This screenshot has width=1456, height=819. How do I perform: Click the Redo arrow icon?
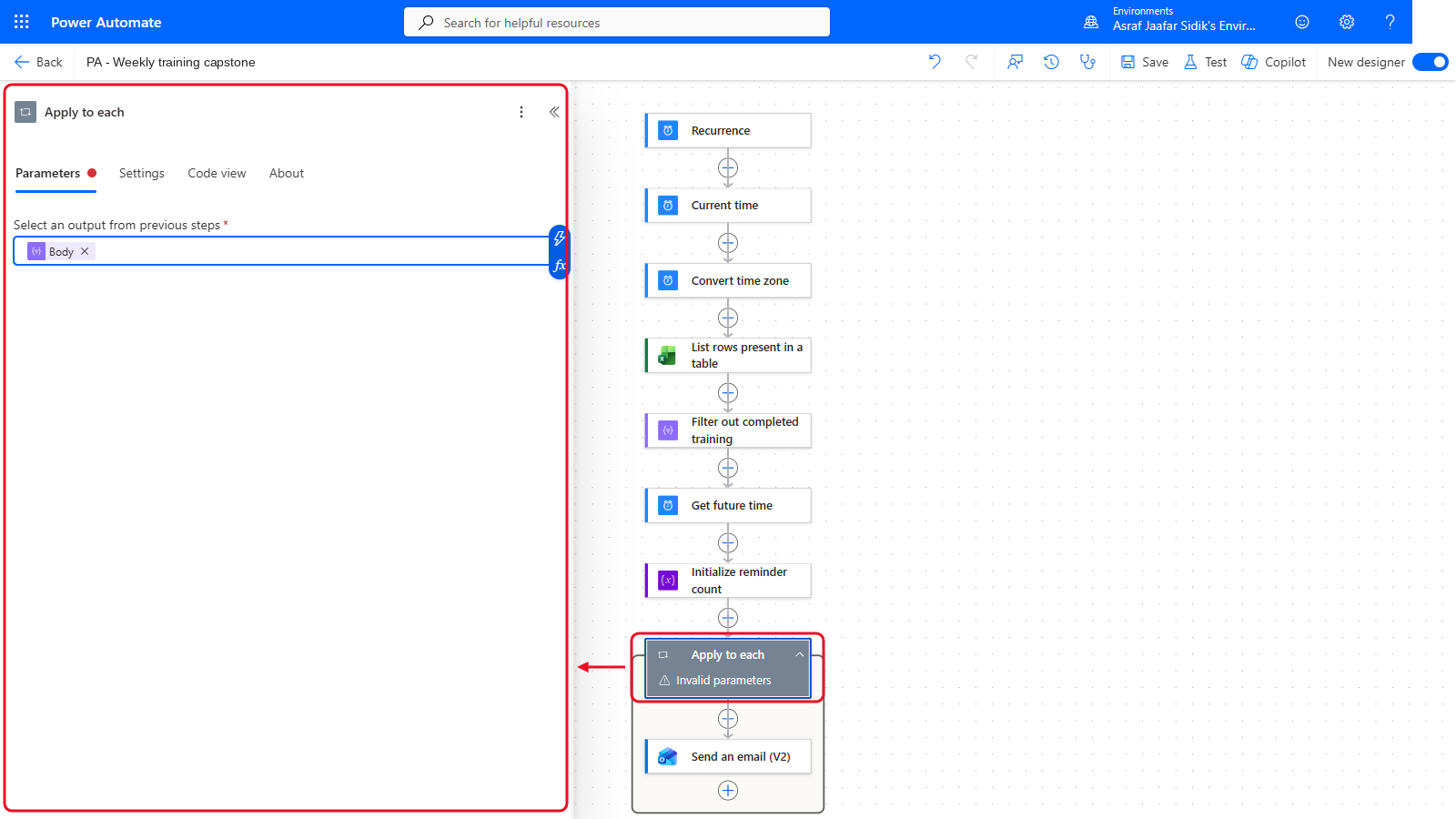point(971,62)
